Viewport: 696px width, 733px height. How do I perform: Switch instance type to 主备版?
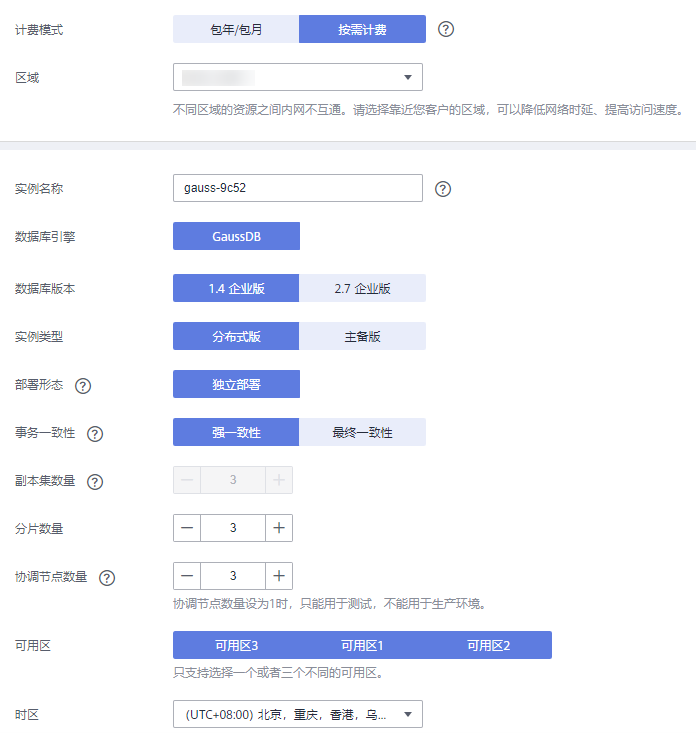[x=362, y=336]
